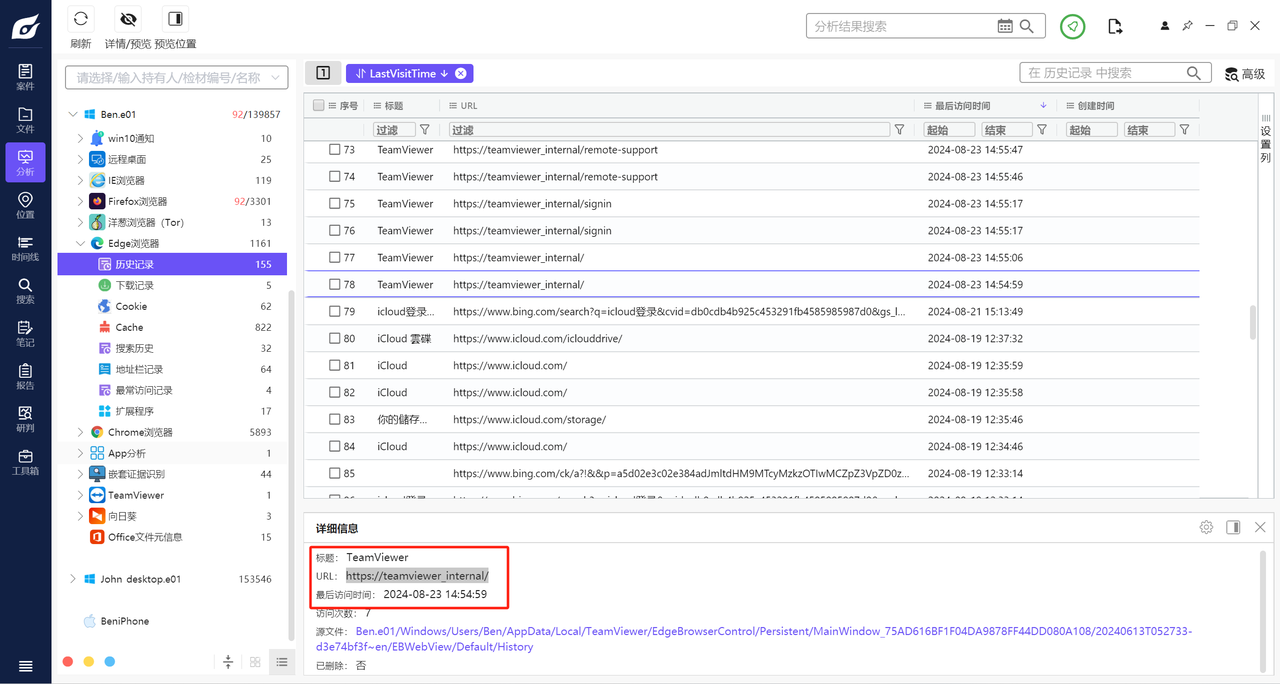
Task: Click the 设置列 column settings button
Action: [x=1266, y=137]
